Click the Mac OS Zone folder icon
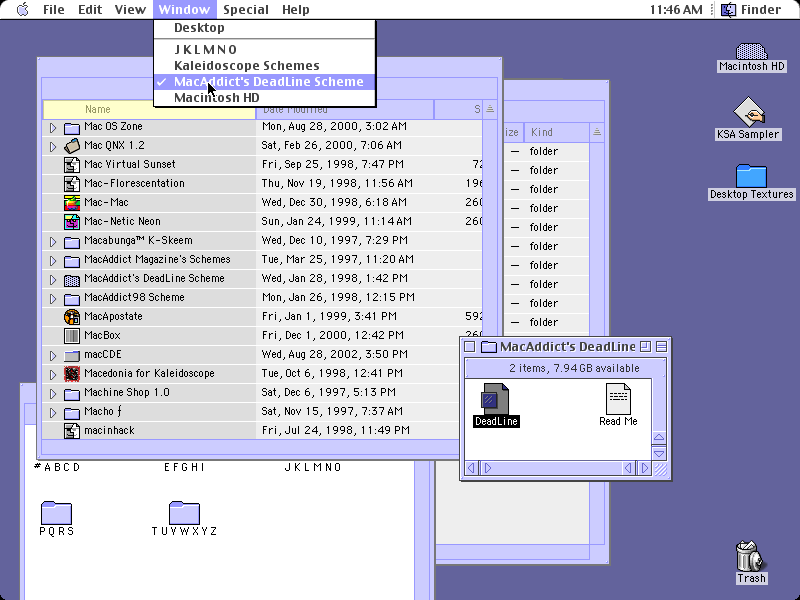The image size is (800, 600). [72, 127]
